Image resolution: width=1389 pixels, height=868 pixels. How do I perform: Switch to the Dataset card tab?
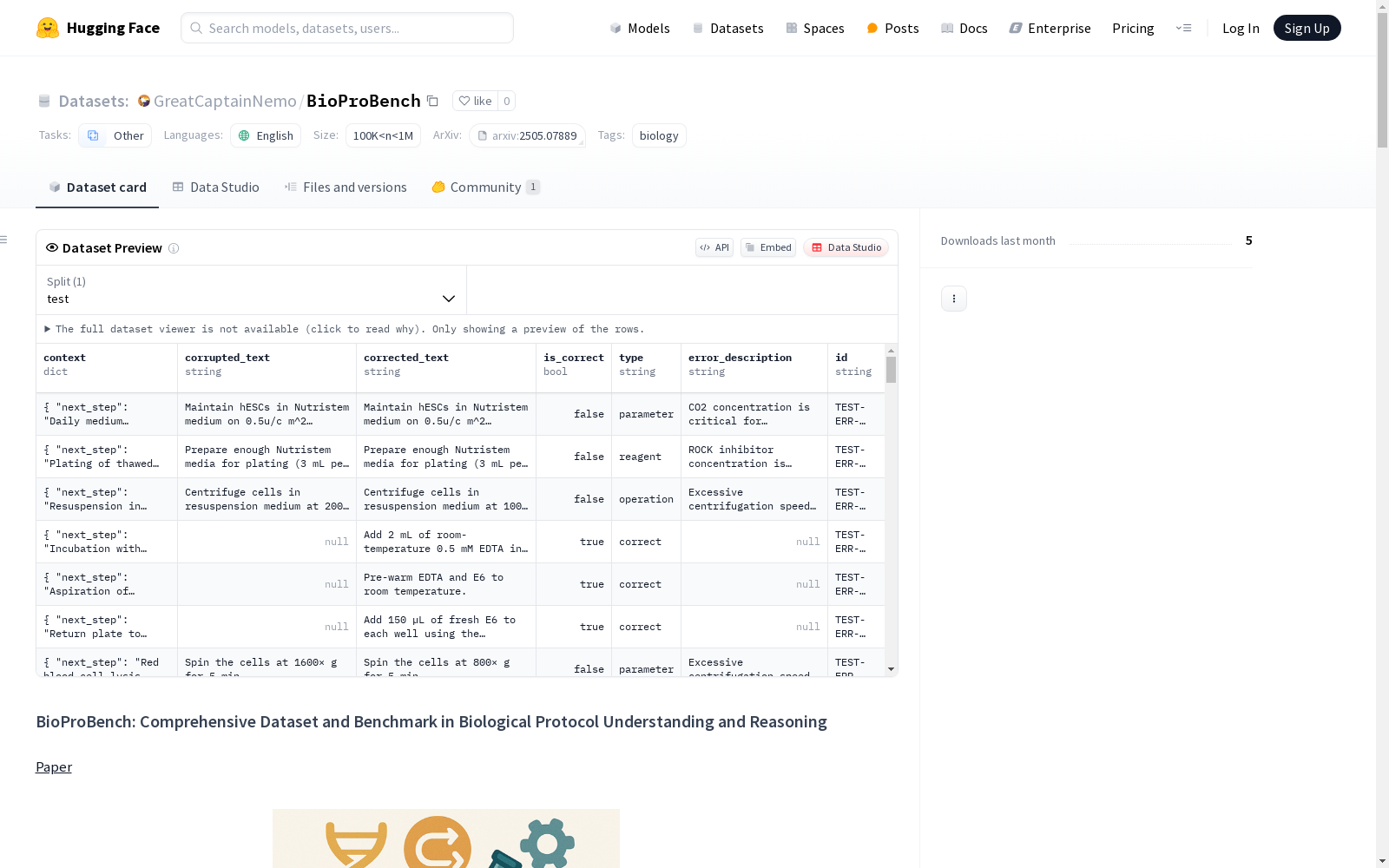tap(97, 187)
